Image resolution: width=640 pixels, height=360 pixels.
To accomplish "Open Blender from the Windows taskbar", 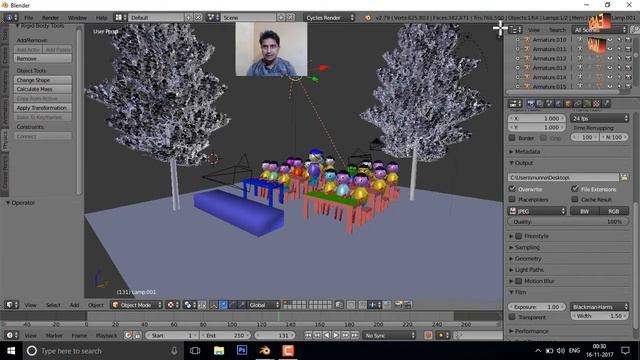I will [265, 351].
